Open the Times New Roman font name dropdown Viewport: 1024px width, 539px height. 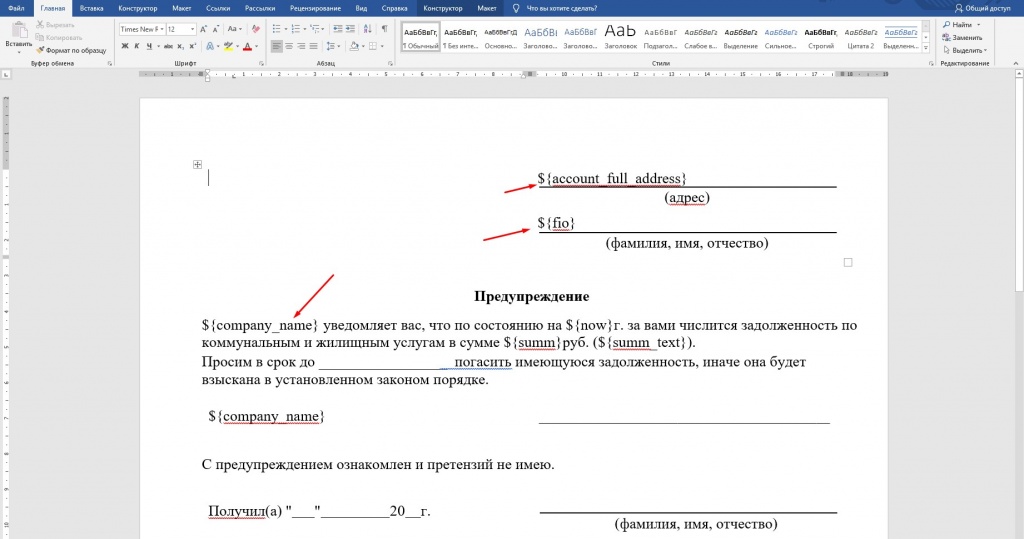point(161,29)
